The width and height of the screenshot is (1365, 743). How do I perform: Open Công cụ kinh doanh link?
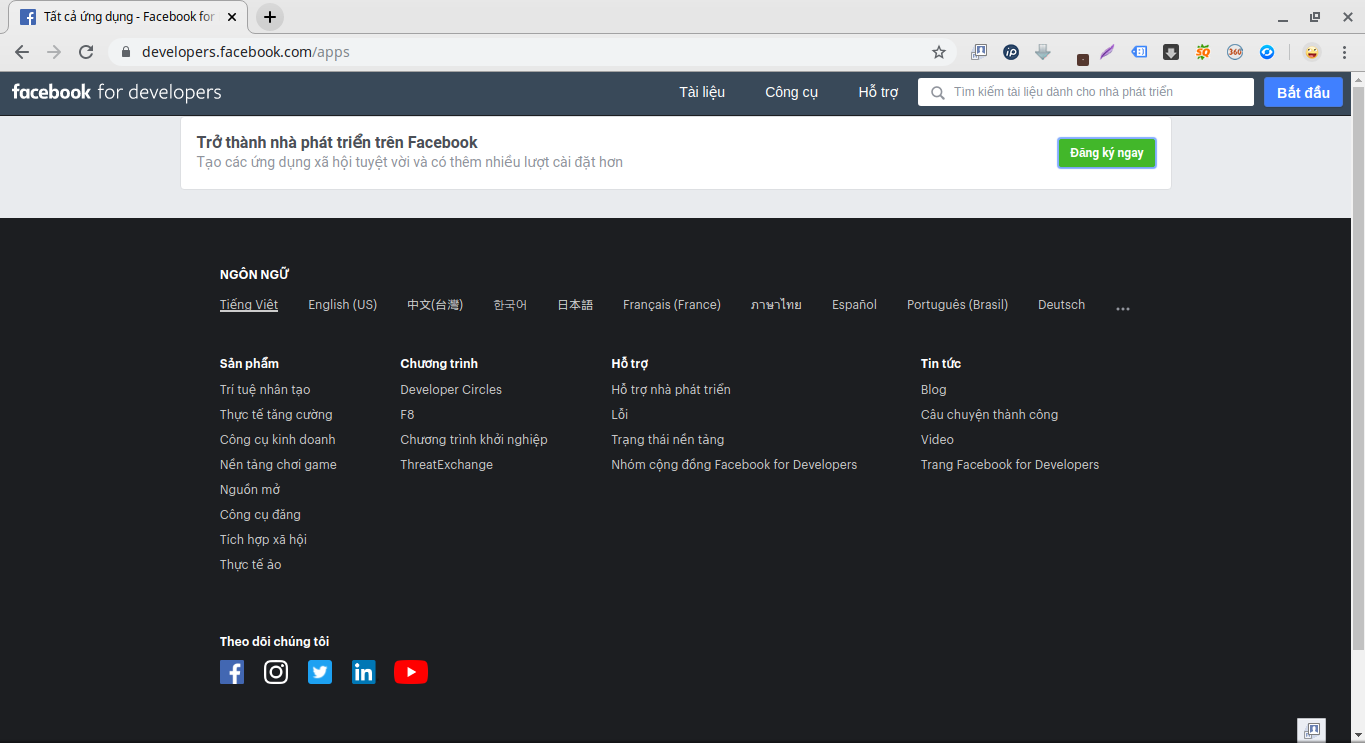[278, 440]
